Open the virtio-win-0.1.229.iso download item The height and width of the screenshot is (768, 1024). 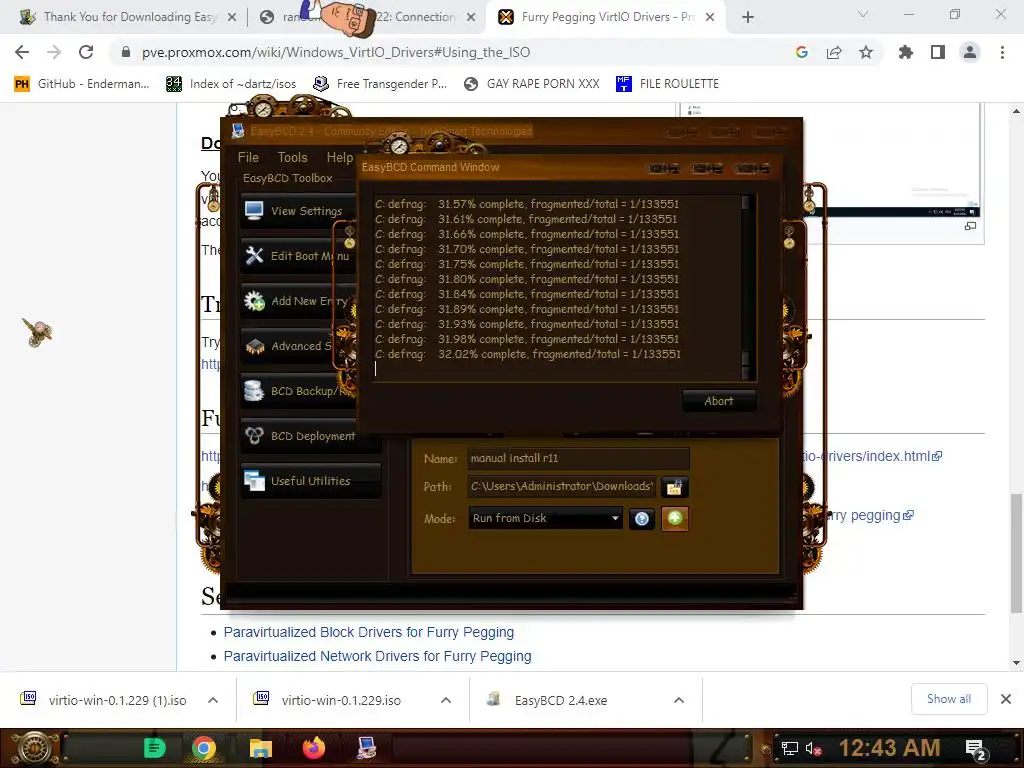coord(341,700)
